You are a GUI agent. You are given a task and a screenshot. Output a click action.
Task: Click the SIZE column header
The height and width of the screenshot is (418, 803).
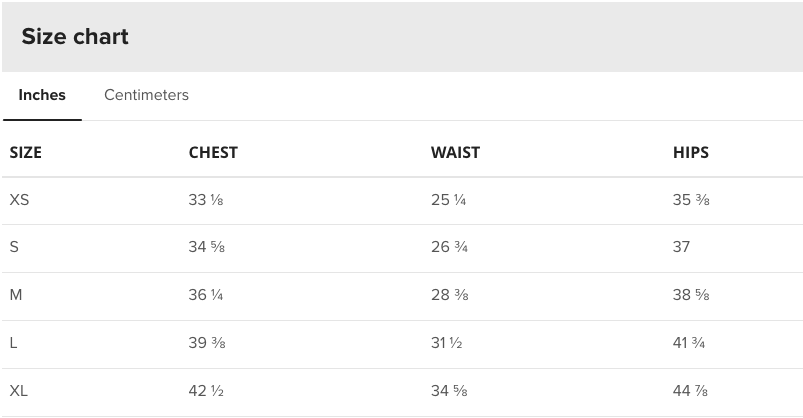26,153
